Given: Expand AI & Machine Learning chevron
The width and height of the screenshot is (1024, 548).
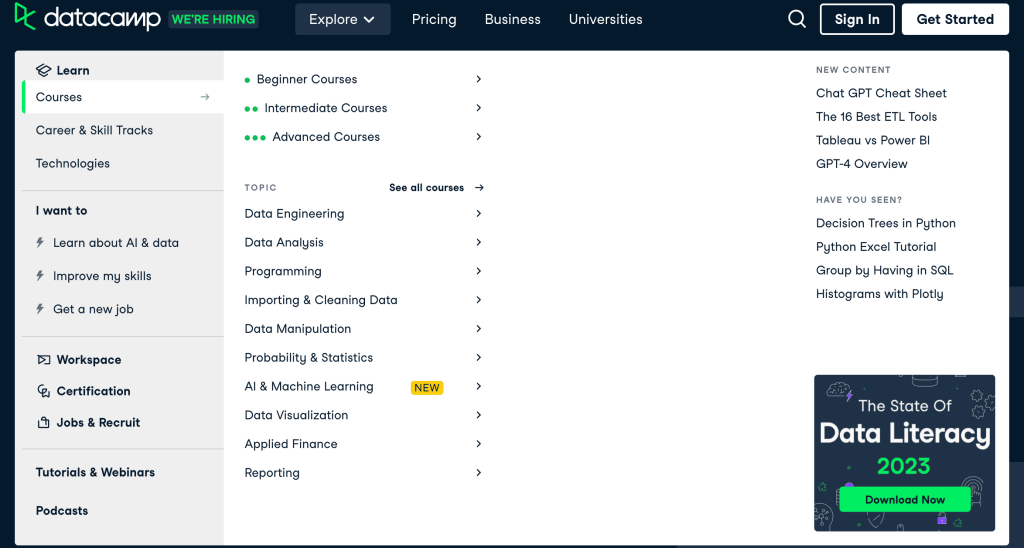Looking at the screenshot, I should click(479, 386).
